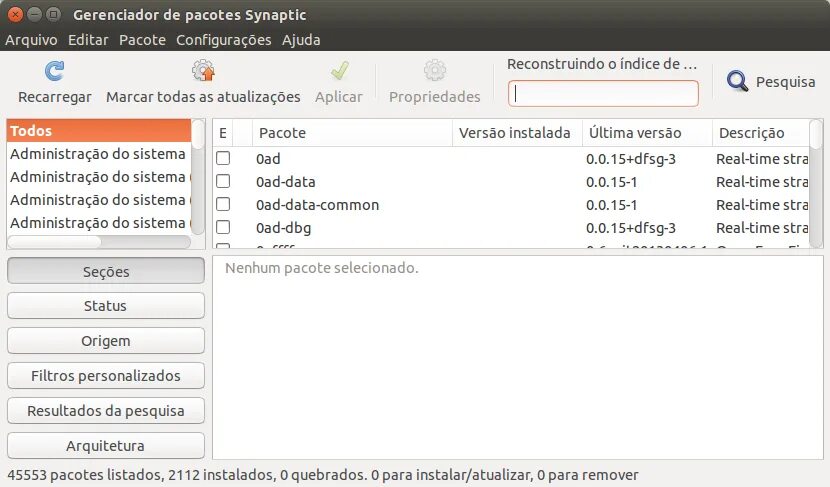Click the Resultados da pesquisa button

[x=106, y=410]
